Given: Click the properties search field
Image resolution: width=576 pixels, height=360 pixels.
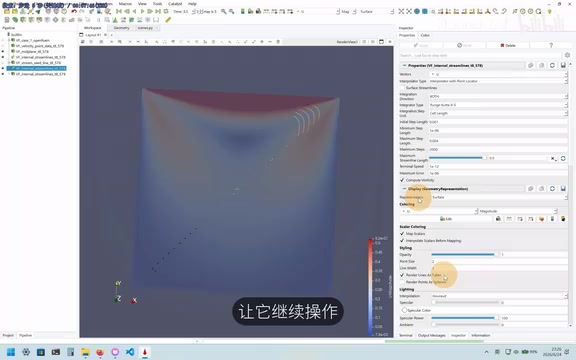Looking at the screenshot, I should pos(480,55).
